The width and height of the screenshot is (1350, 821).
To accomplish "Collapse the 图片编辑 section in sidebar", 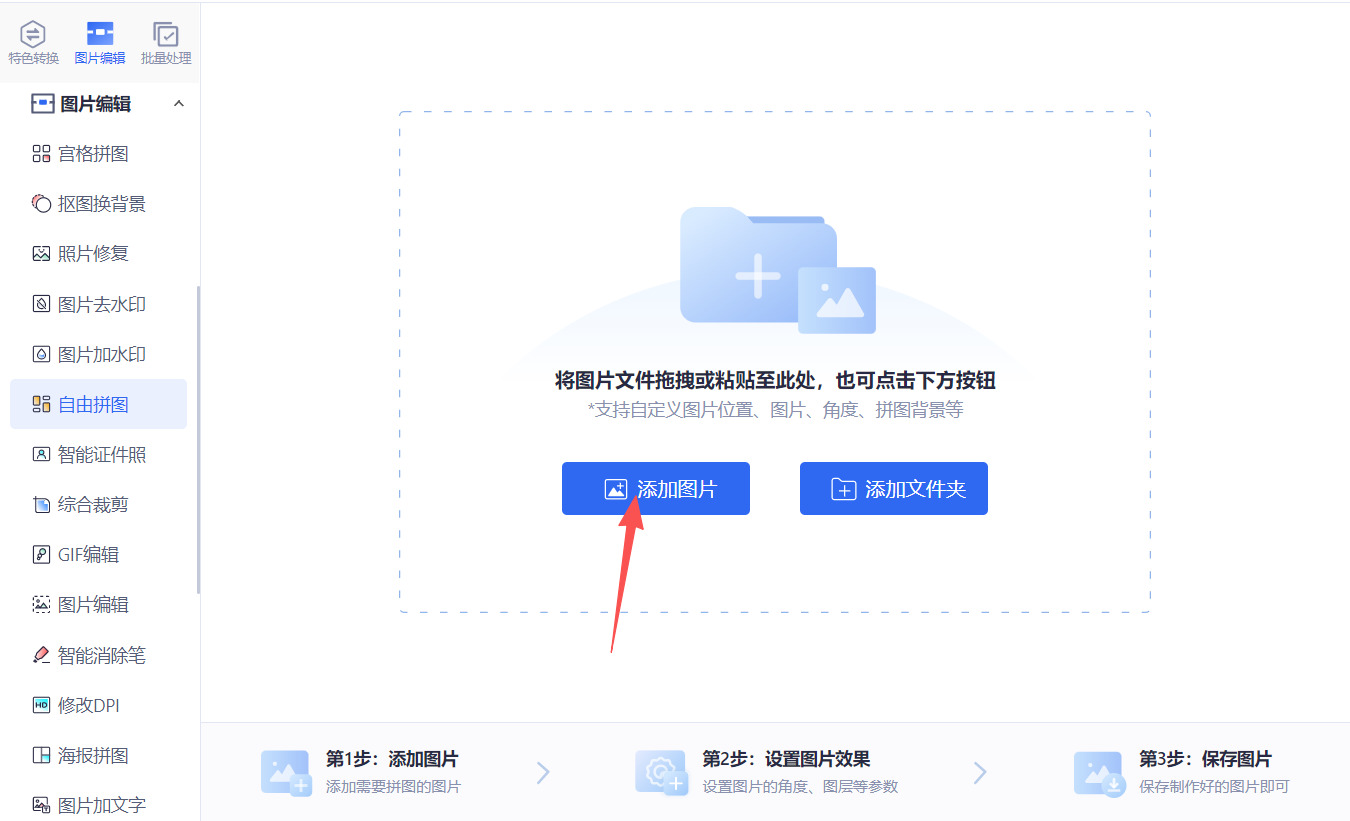I will click(x=178, y=103).
